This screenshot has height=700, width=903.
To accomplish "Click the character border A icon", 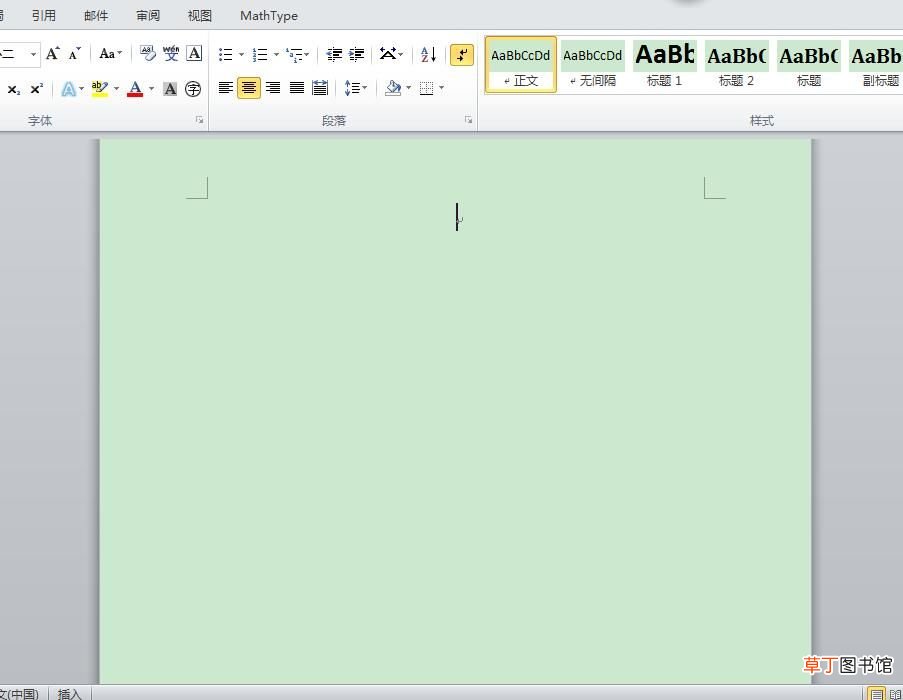I will coord(194,54).
